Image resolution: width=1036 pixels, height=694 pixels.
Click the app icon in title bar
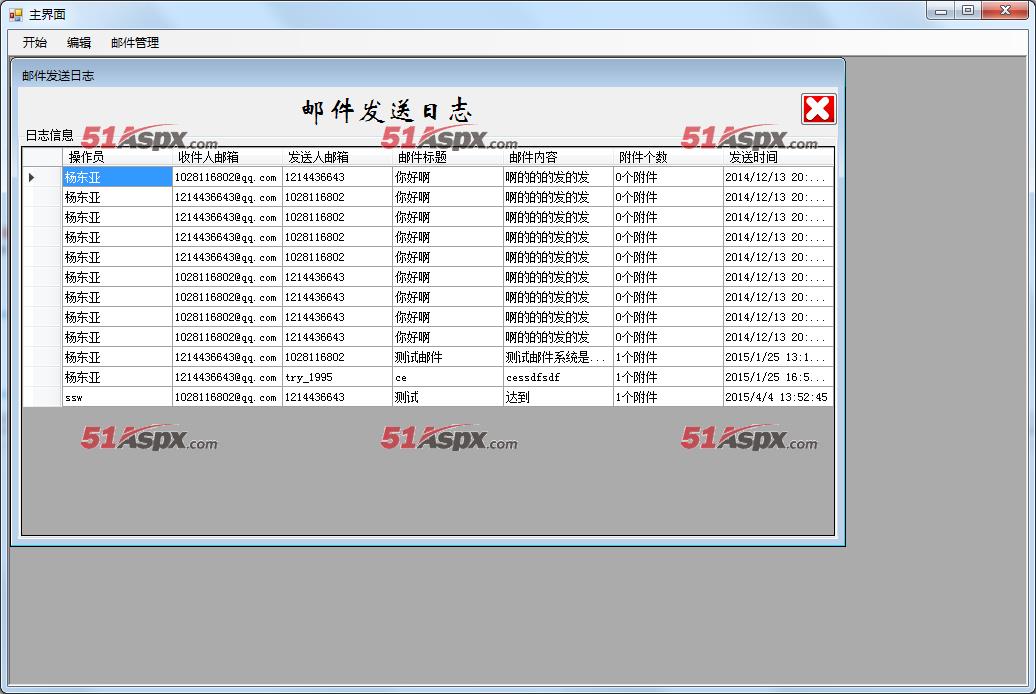pyautogui.click(x=15, y=14)
